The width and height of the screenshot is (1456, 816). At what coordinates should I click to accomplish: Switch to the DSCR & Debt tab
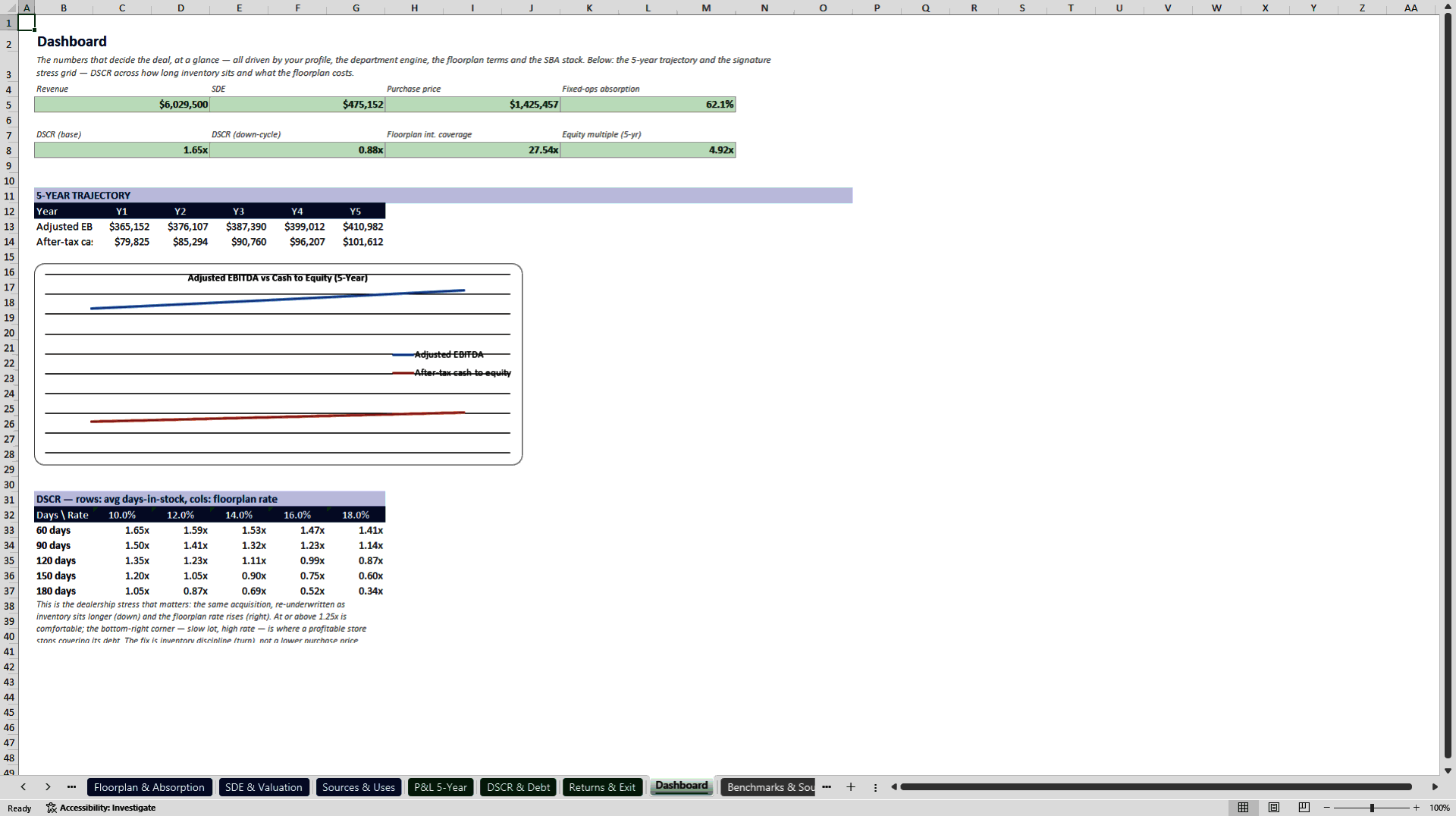pyautogui.click(x=519, y=787)
